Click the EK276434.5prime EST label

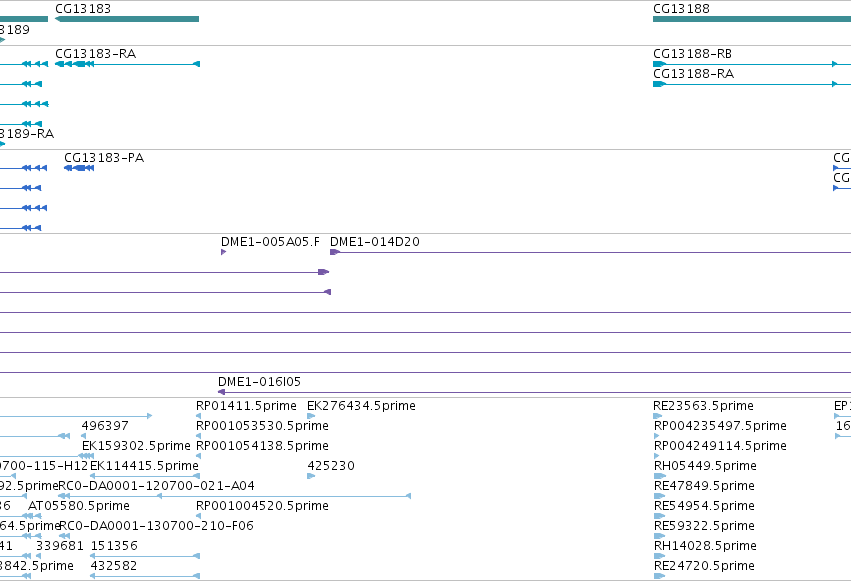pyautogui.click(x=361, y=406)
